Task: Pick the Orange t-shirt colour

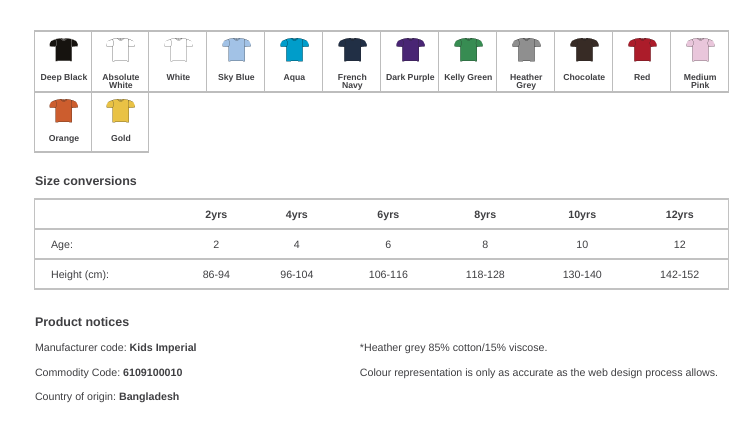Action: pyautogui.click(x=64, y=111)
